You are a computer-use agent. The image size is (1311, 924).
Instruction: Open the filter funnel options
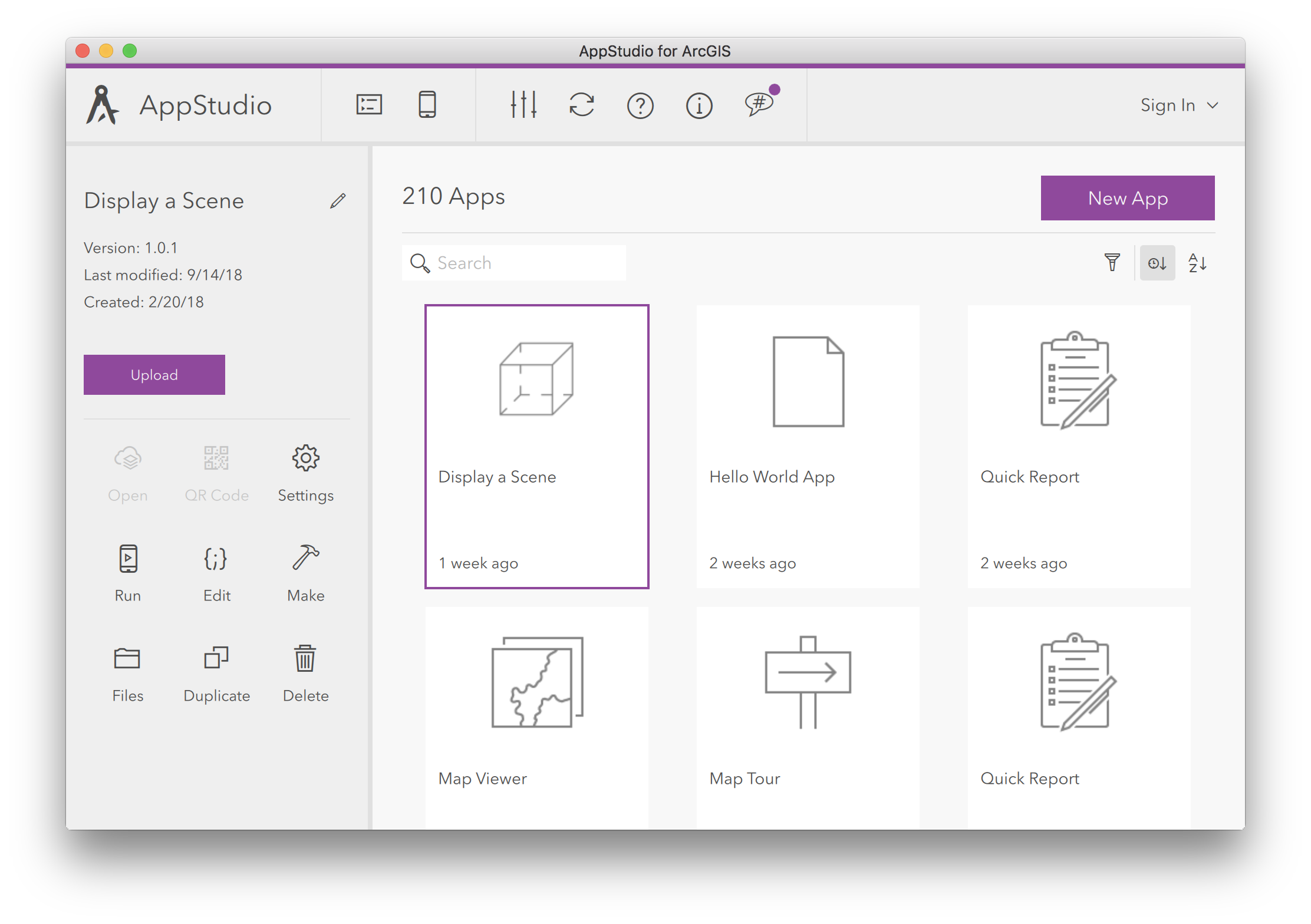[1112, 263]
